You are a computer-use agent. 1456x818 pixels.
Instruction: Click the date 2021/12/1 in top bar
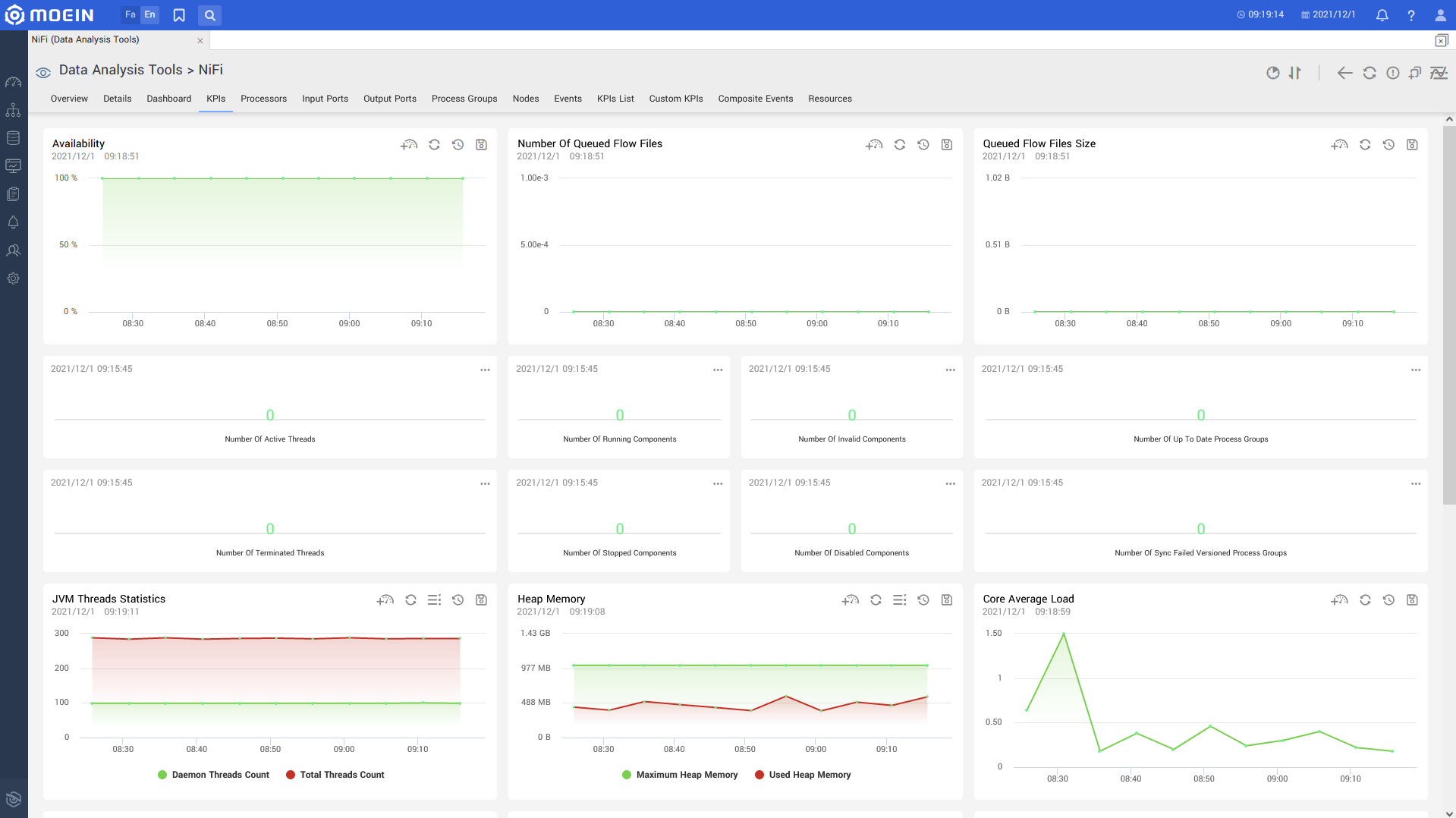coord(1329,14)
